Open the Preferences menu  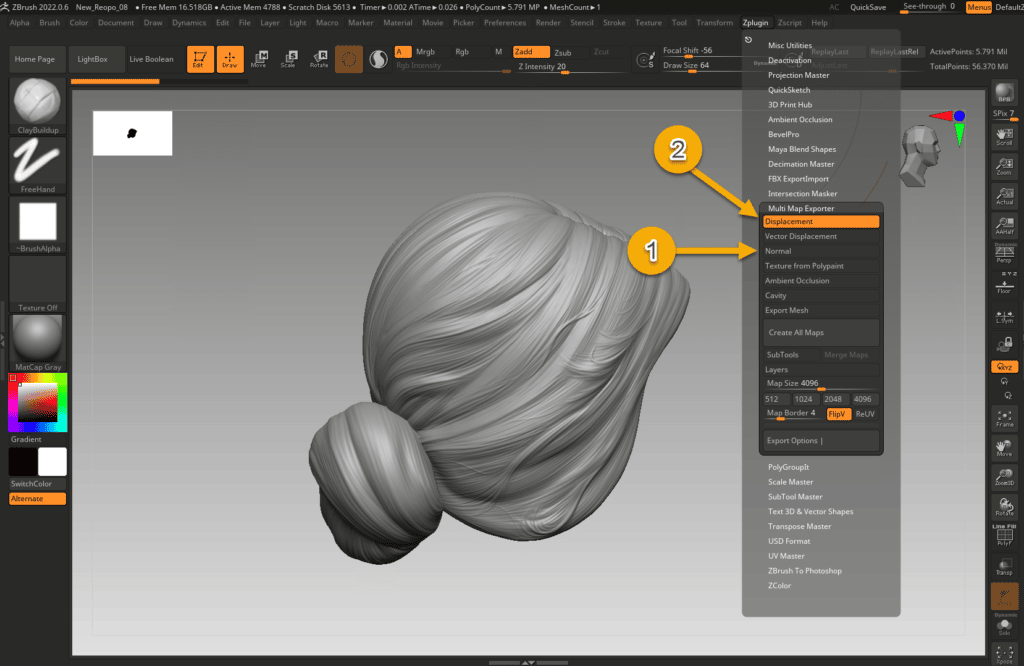[505, 22]
